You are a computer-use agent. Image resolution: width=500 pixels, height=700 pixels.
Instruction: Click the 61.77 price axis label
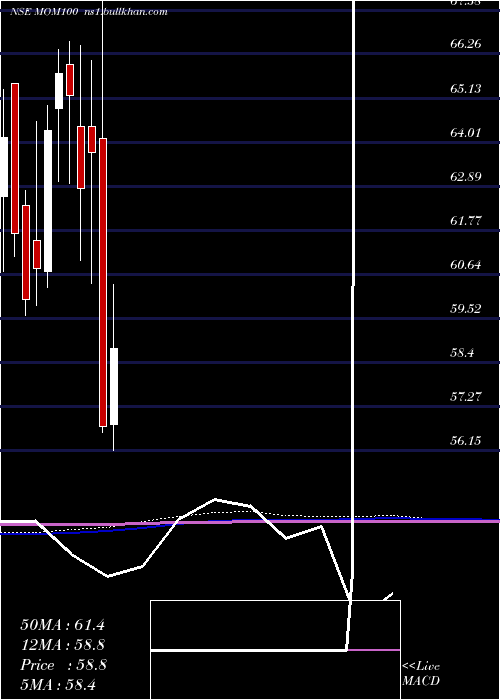pyautogui.click(x=466, y=220)
